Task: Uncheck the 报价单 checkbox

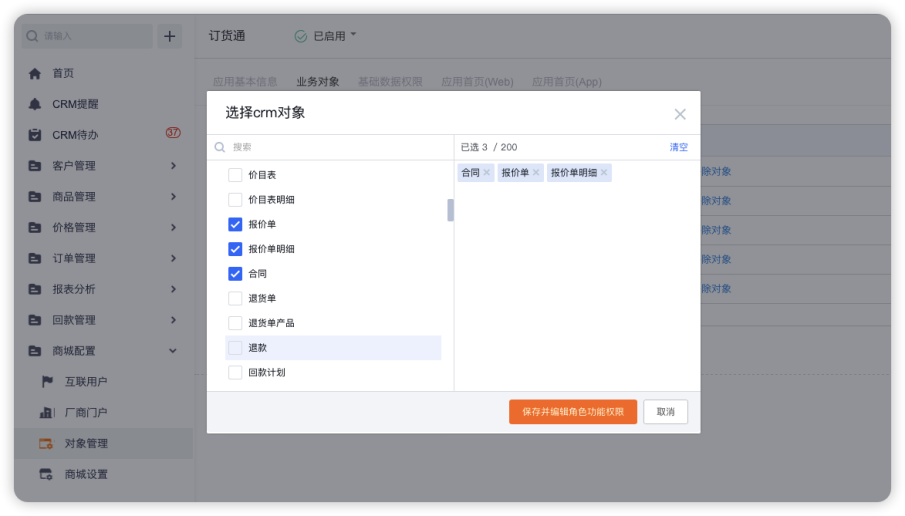Action: click(x=235, y=224)
